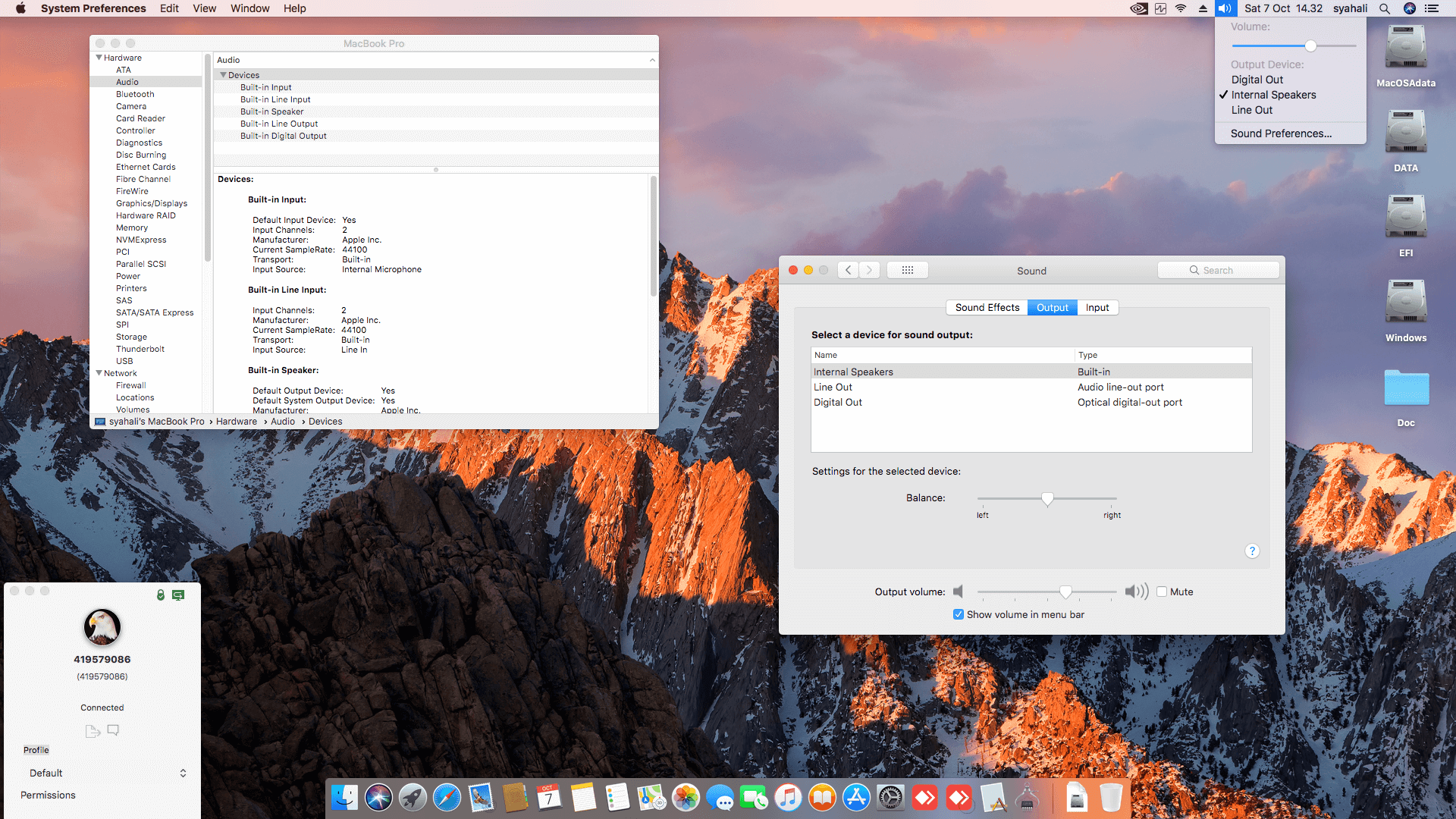
Task: Open Notification Center icon in menu bar
Action: pyautogui.click(x=1432, y=8)
